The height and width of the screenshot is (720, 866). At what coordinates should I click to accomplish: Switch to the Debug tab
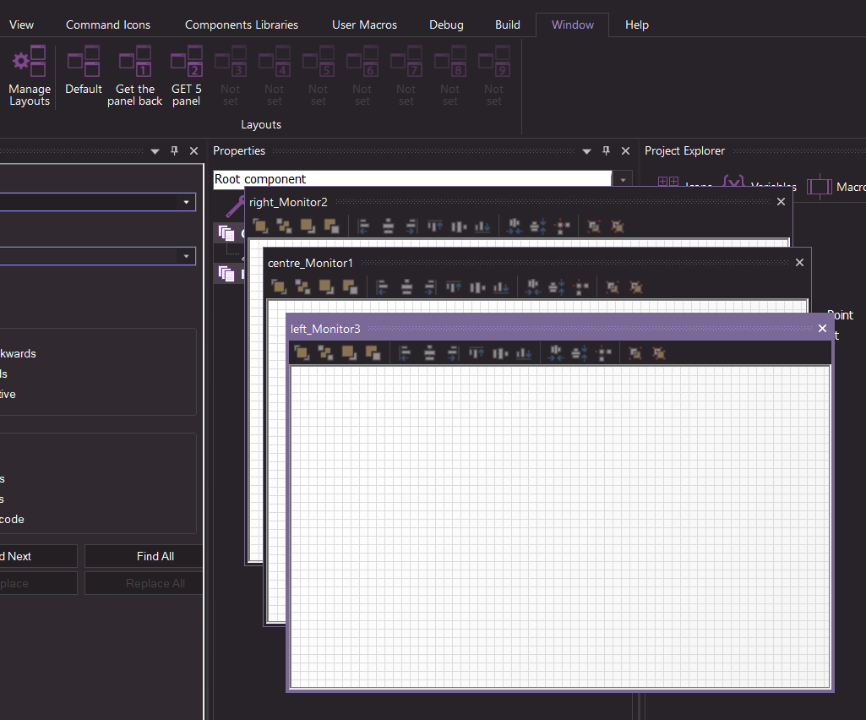(446, 25)
